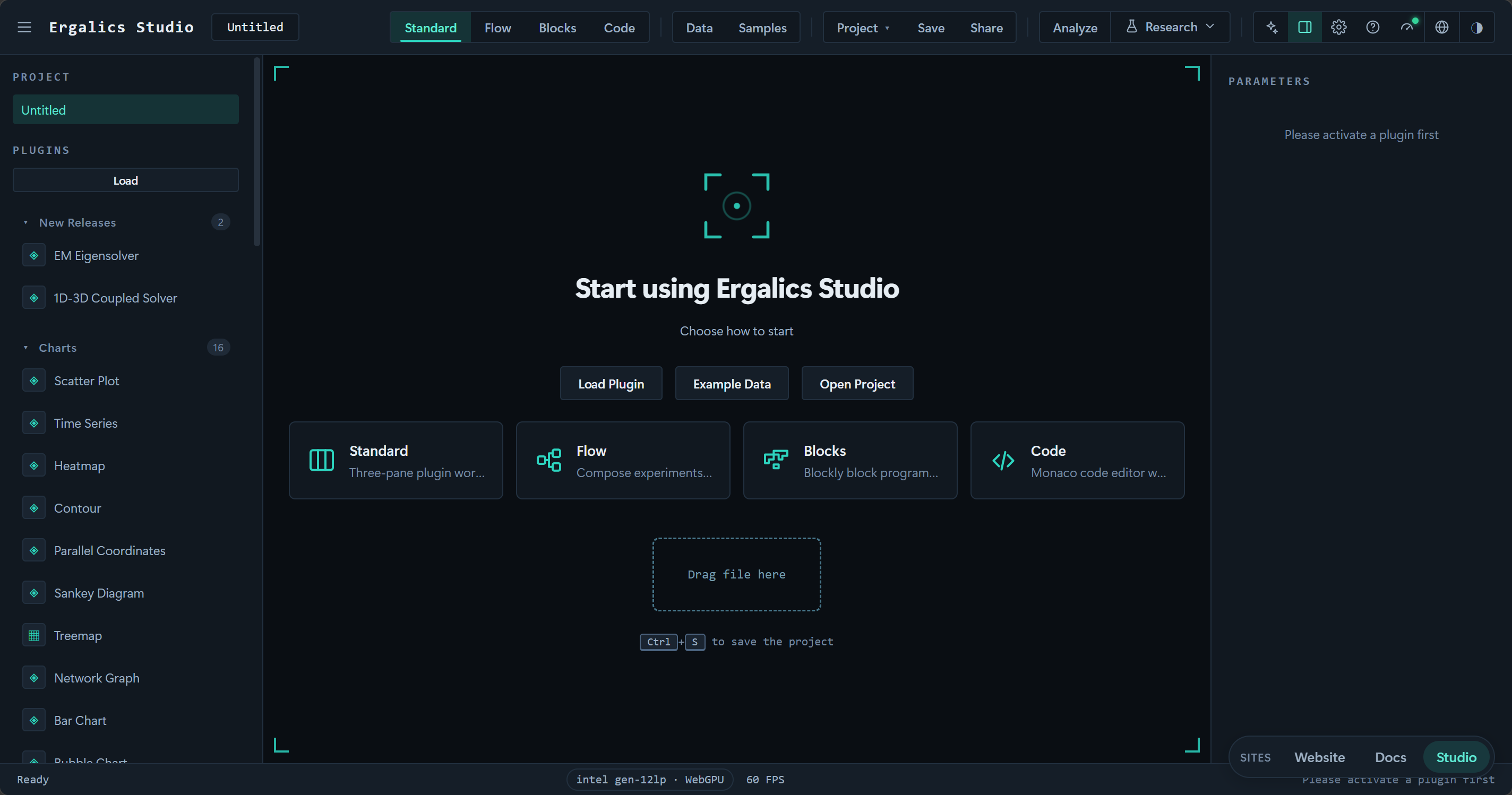Click the Open Project button
Image resolution: width=1512 pixels, height=795 pixels.
[857, 384]
